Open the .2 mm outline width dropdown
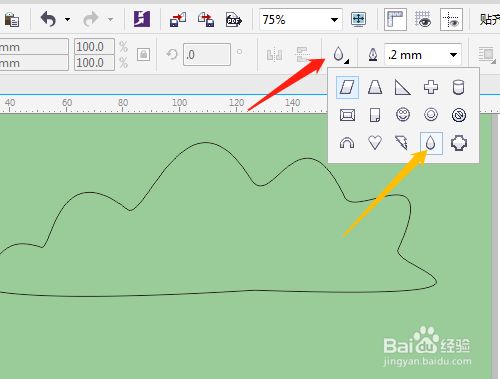The image size is (500, 379). coord(453,55)
